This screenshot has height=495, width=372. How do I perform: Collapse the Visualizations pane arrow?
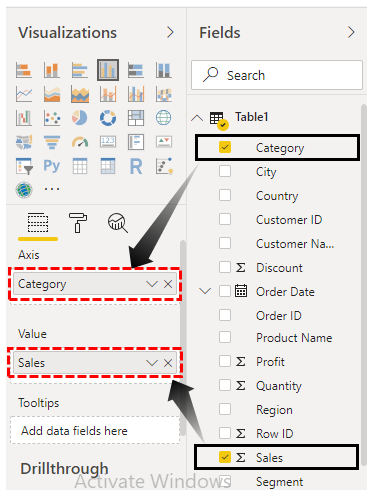[170, 32]
